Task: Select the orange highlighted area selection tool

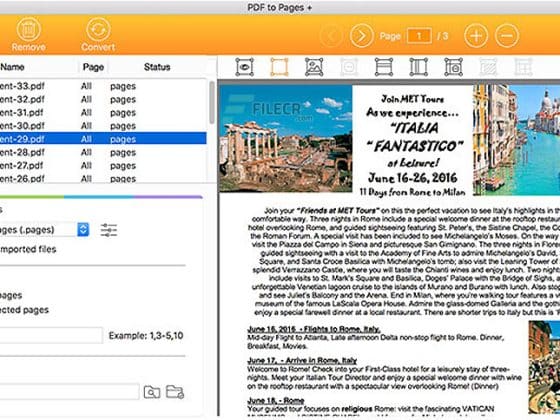Action: point(279,67)
